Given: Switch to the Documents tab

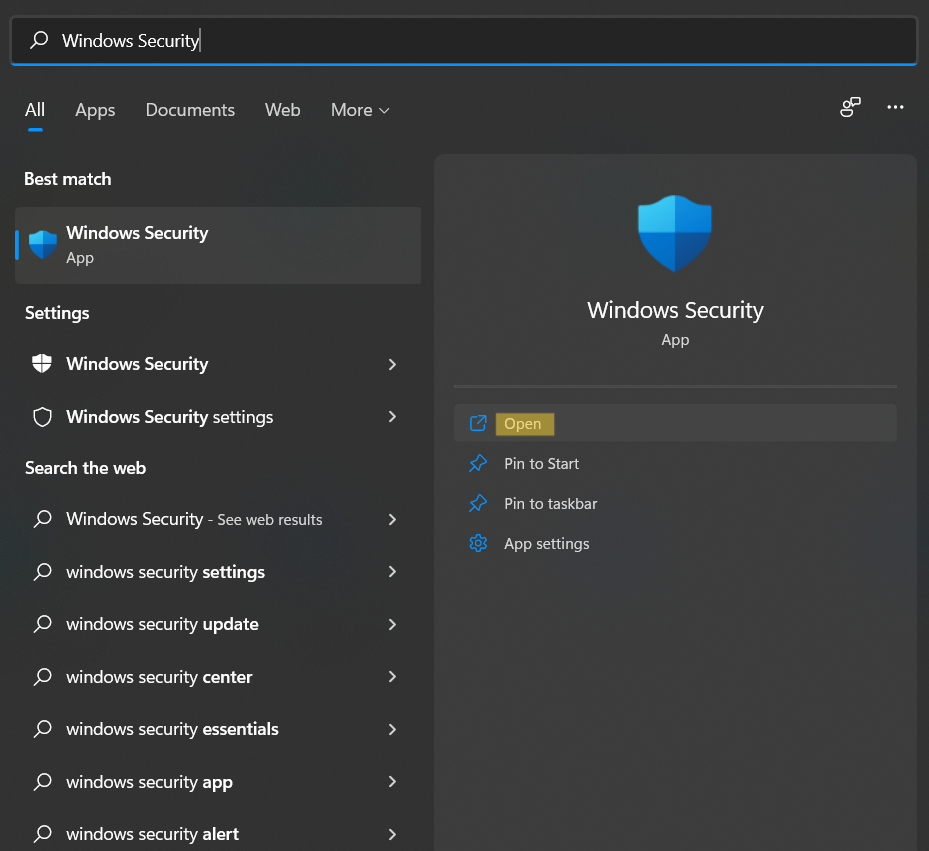Looking at the screenshot, I should click(x=189, y=110).
